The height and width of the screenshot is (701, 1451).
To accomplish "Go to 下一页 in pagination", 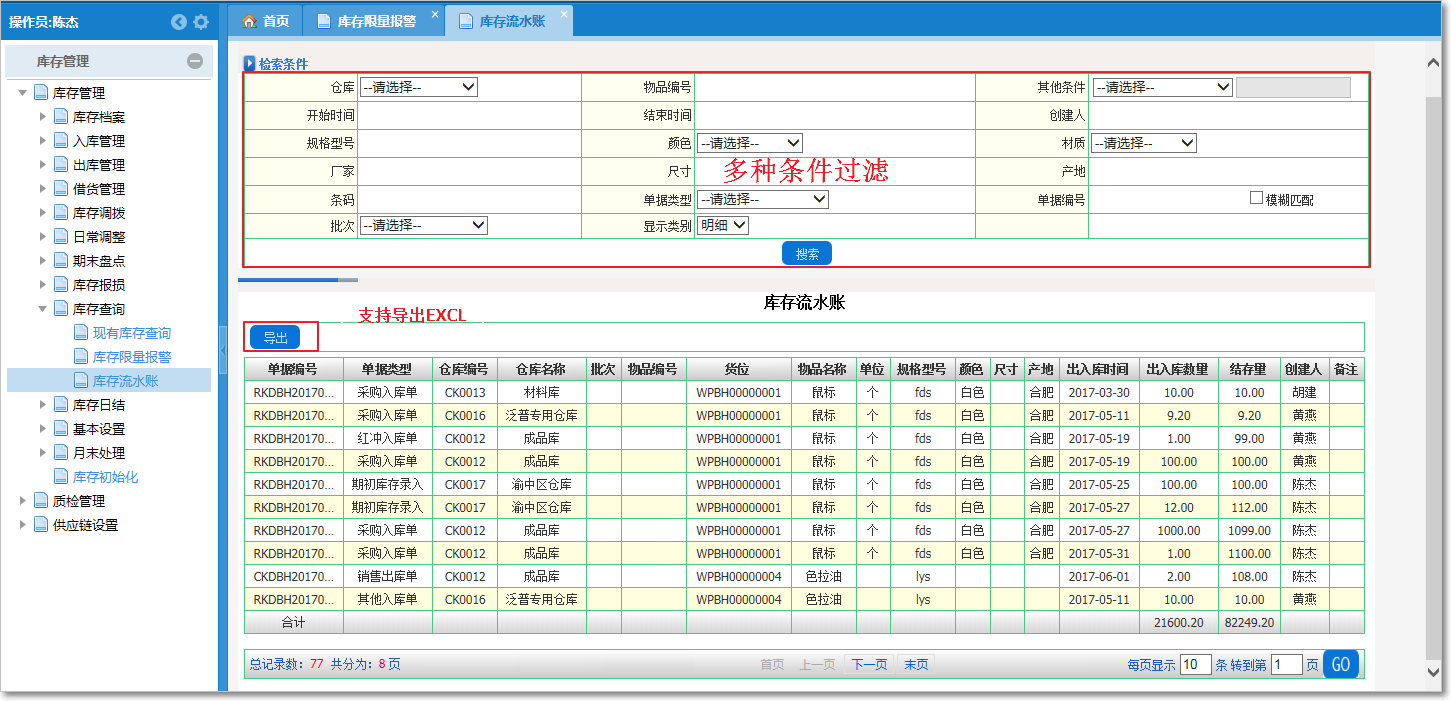I will (x=867, y=665).
